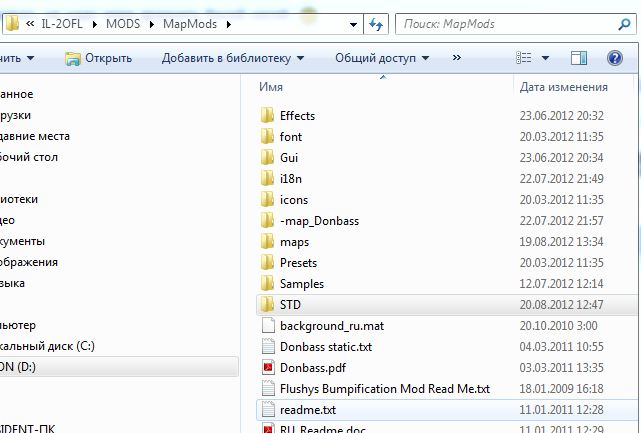Open Общий доступ menu

(x=382, y=58)
